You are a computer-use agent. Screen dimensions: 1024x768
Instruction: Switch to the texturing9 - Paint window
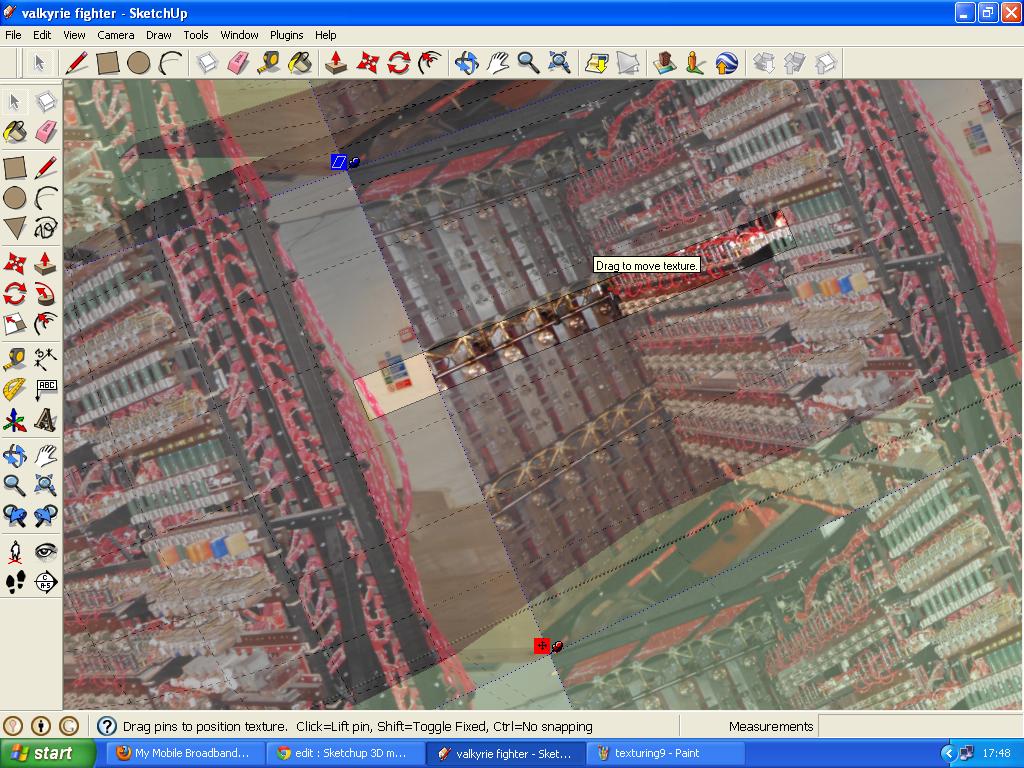coord(666,754)
